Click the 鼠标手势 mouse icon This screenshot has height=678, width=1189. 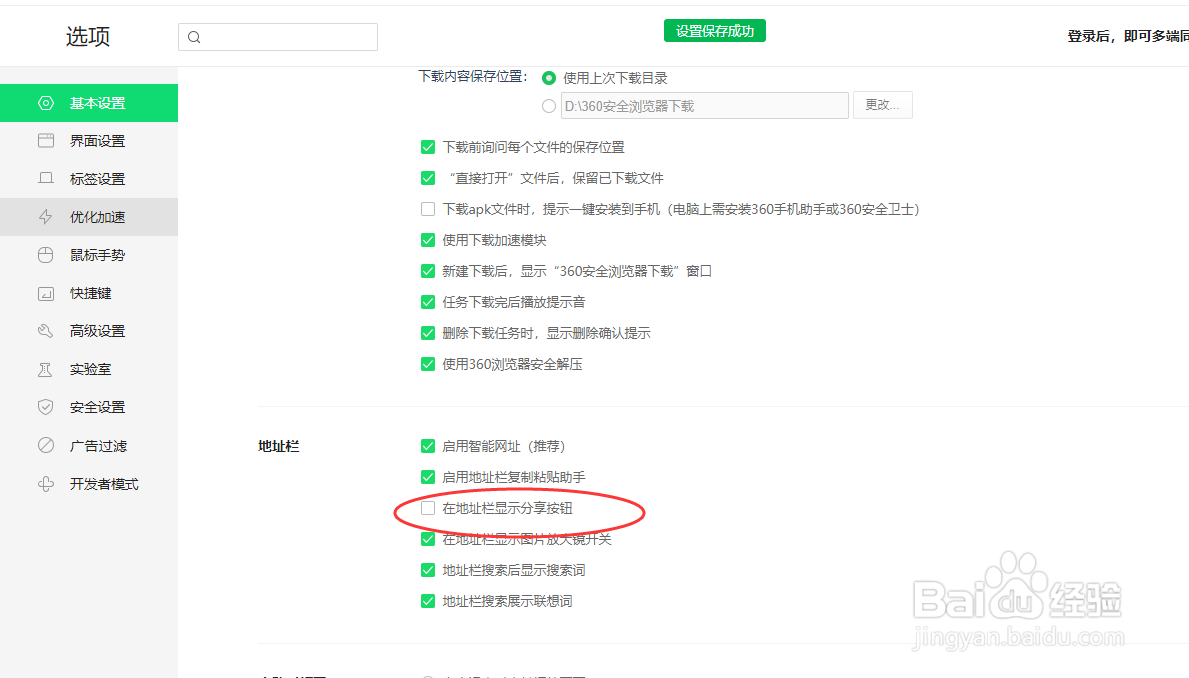[x=45, y=255]
